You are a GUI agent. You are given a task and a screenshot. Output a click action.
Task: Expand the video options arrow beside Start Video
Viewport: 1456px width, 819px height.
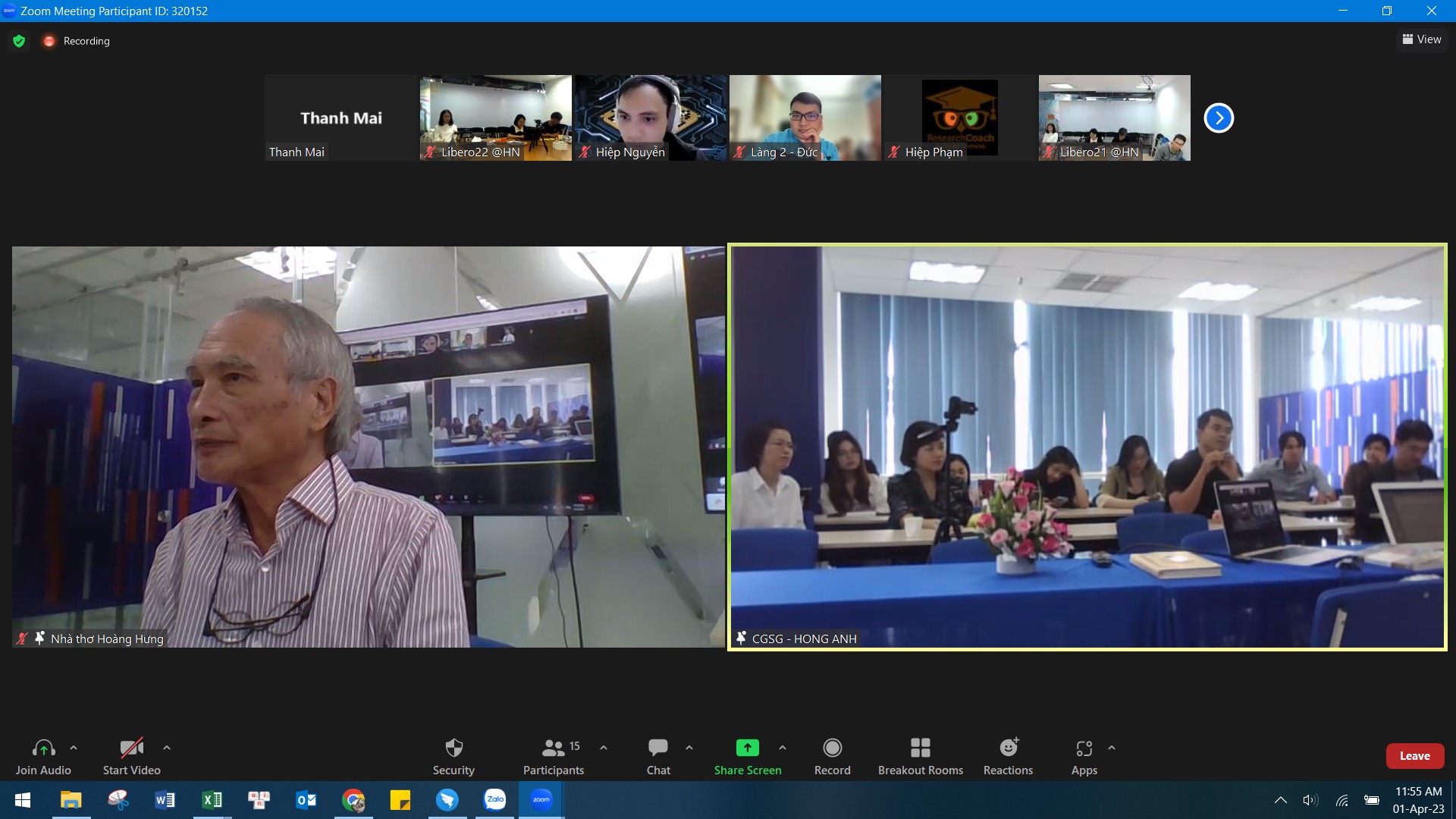(167, 748)
